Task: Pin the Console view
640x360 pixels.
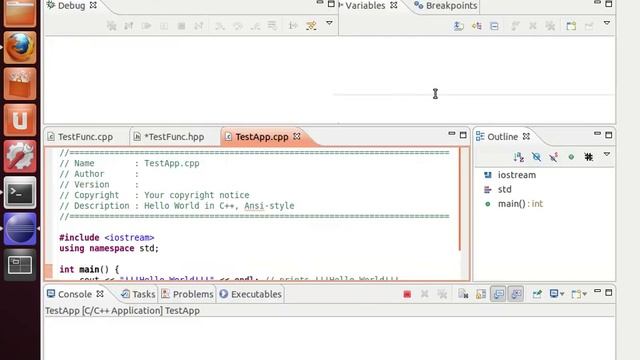Action: [537, 294]
